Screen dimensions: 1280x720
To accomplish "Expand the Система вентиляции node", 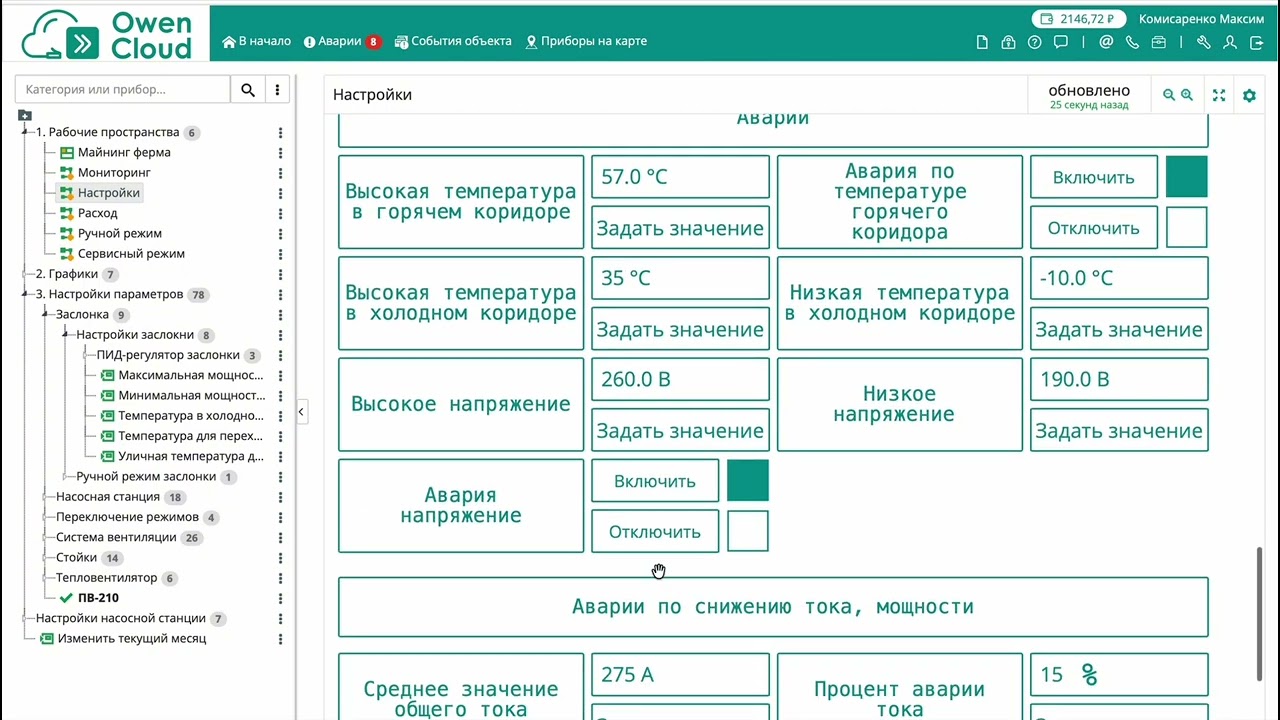I will click(46, 537).
